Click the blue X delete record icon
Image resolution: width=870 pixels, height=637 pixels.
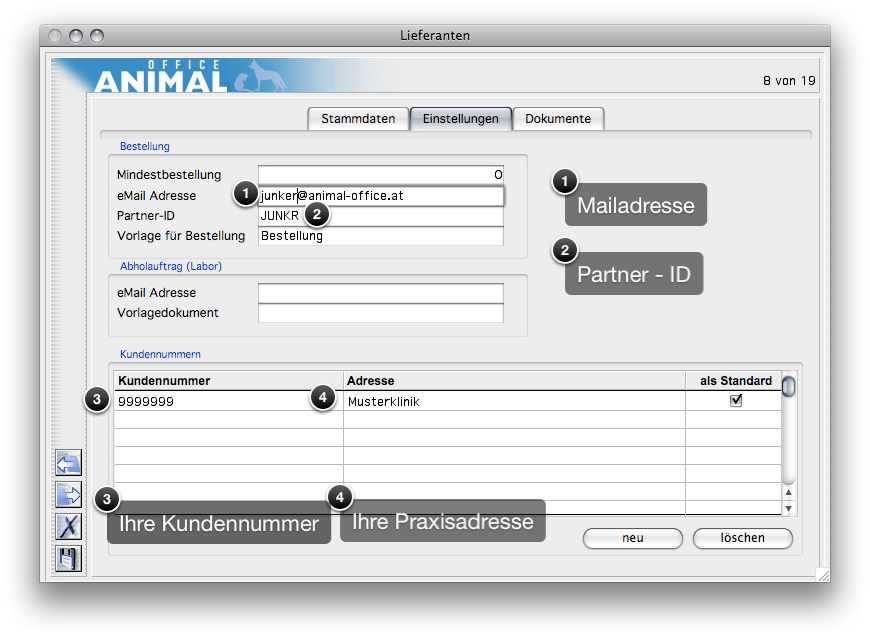point(68,527)
